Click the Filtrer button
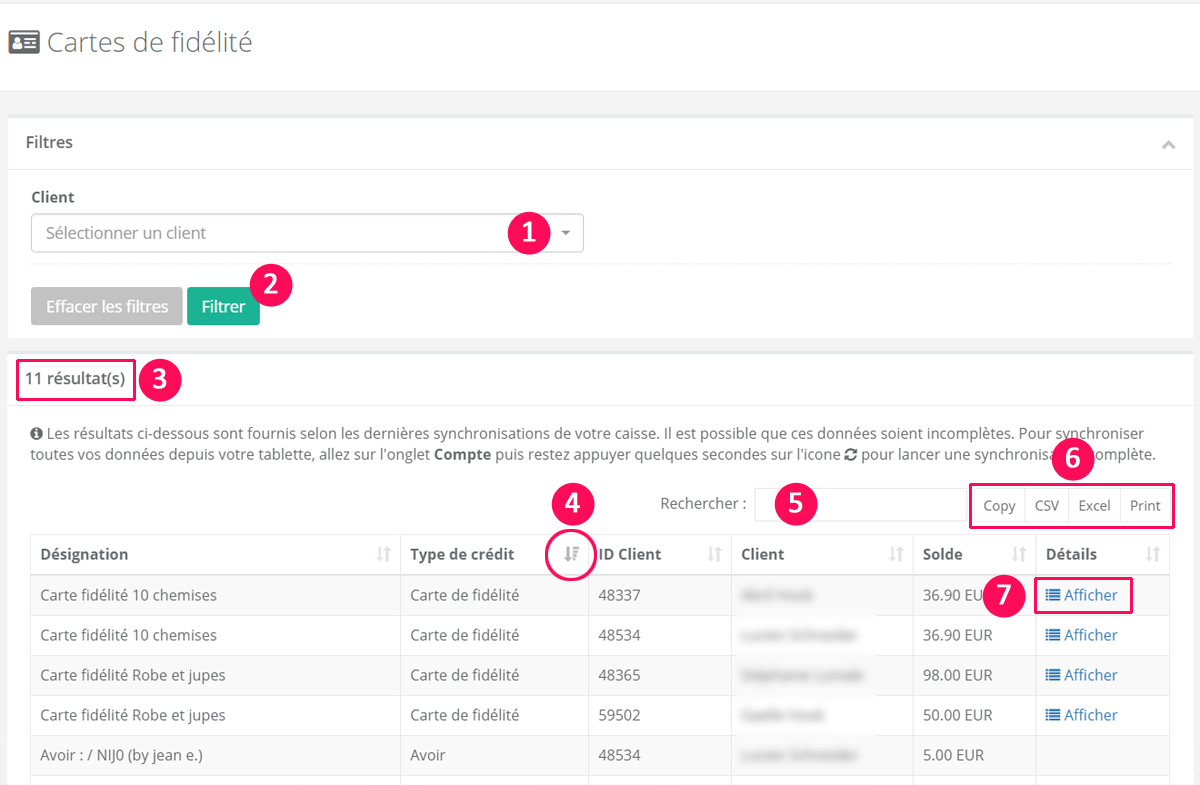This screenshot has height=785, width=1200. 223,306
